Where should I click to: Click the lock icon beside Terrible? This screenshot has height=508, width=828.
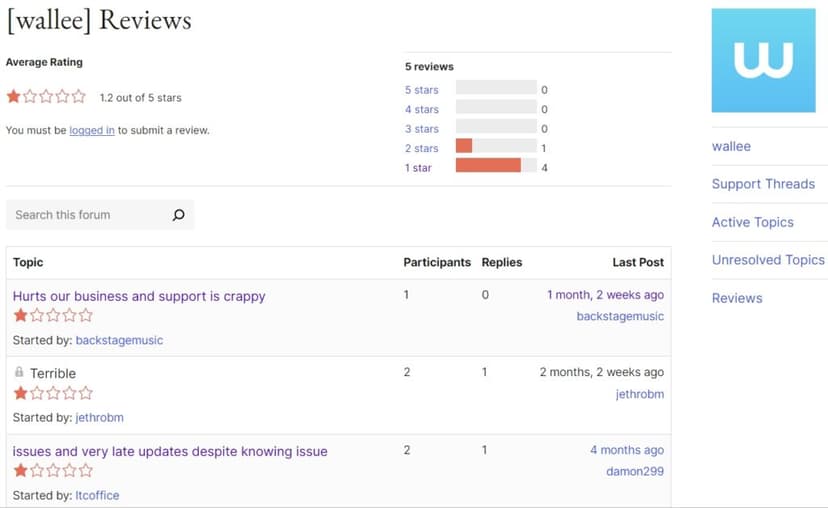point(19,372)
